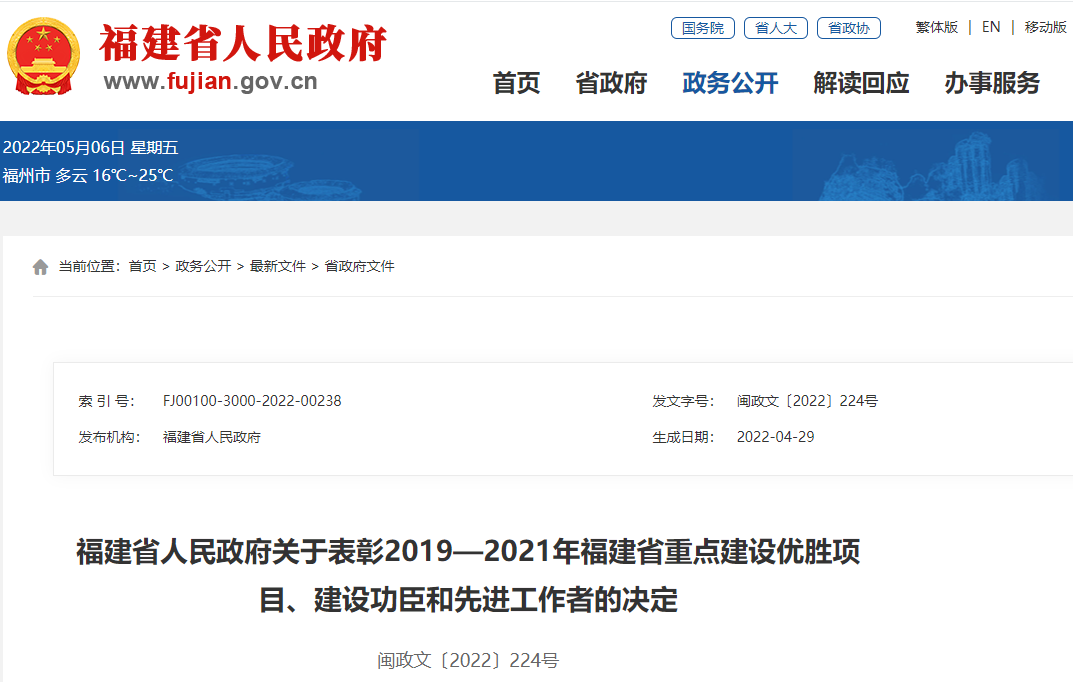Switch to 繁体版 traditional Chinese
Screen dimensions: 1073x682
tap(936, 28)
